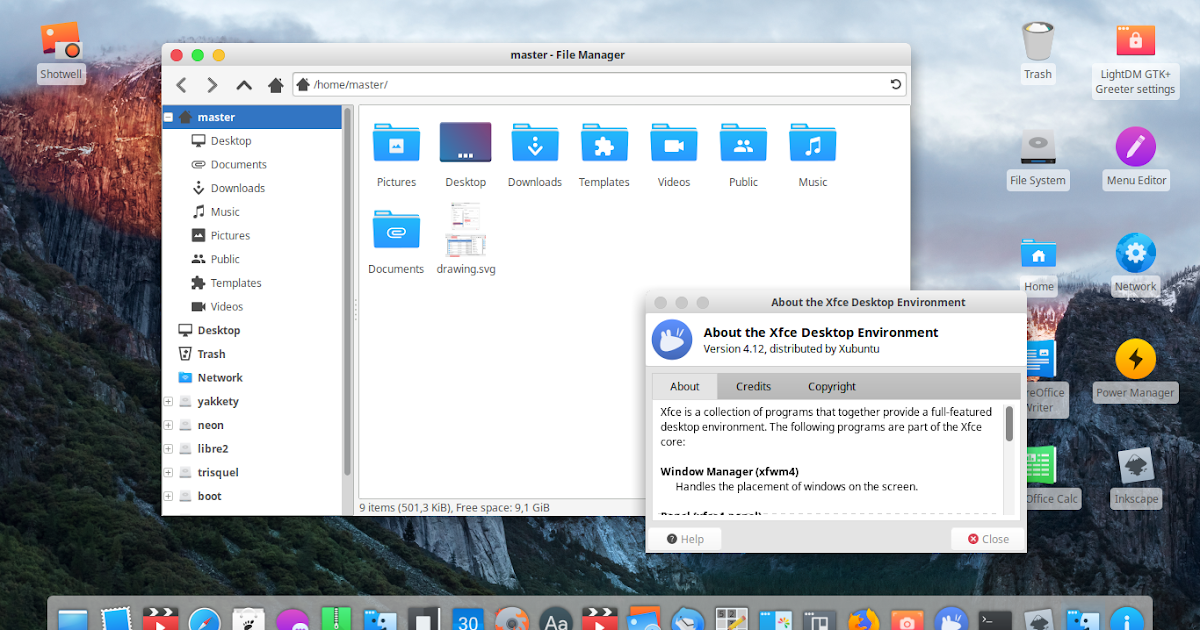
Task: Expand the libre2 volume node
Action: tap(168, 449)
